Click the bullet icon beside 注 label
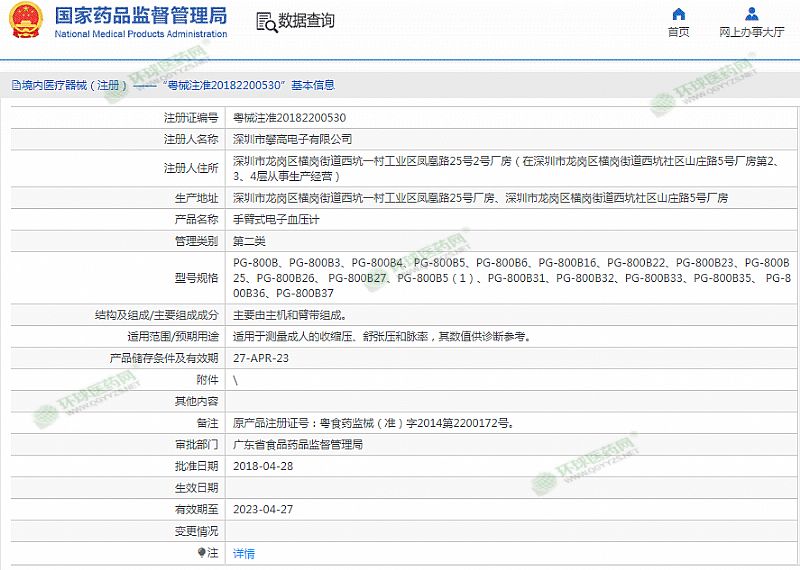800x570 pixels. click(x=201, y=552)
